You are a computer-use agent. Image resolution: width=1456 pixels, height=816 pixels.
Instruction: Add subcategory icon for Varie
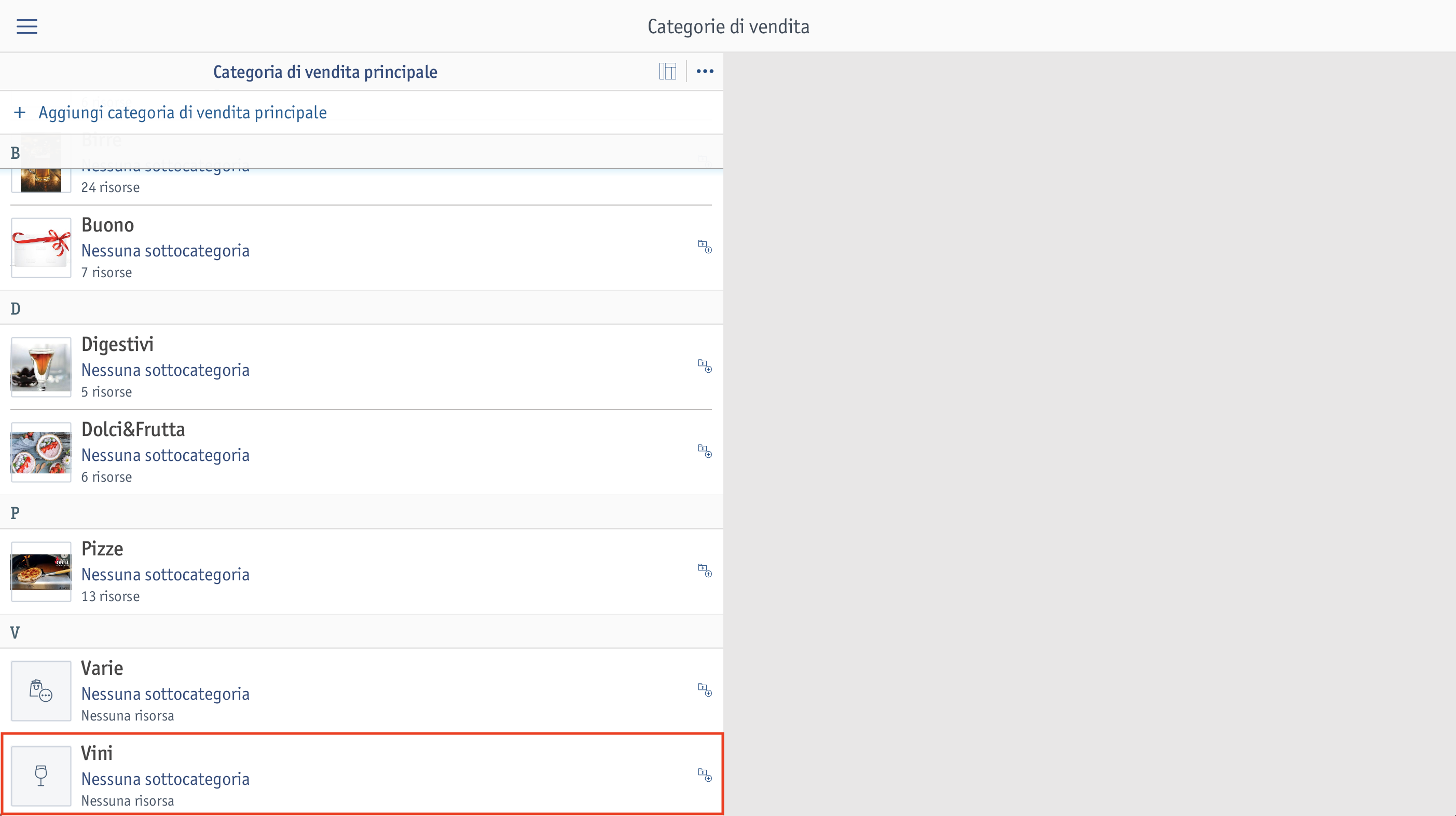click(705, 690)
